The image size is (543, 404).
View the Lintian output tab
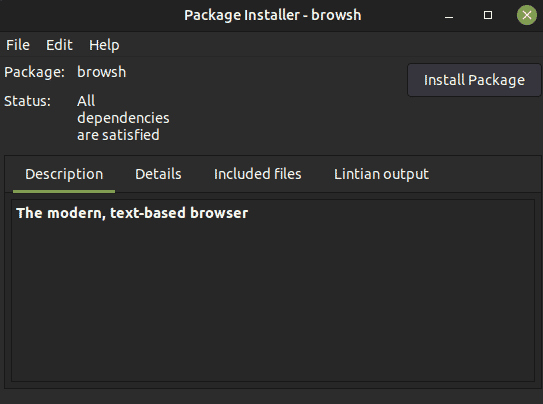[381, 174]
